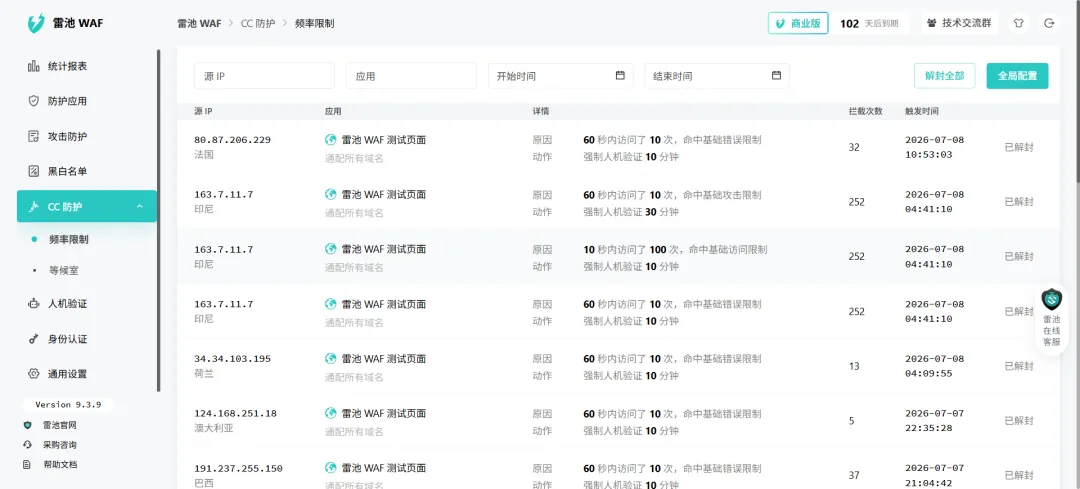Click the 帮助文档 document icon
Screen dimensions: 1080x489
28,464
